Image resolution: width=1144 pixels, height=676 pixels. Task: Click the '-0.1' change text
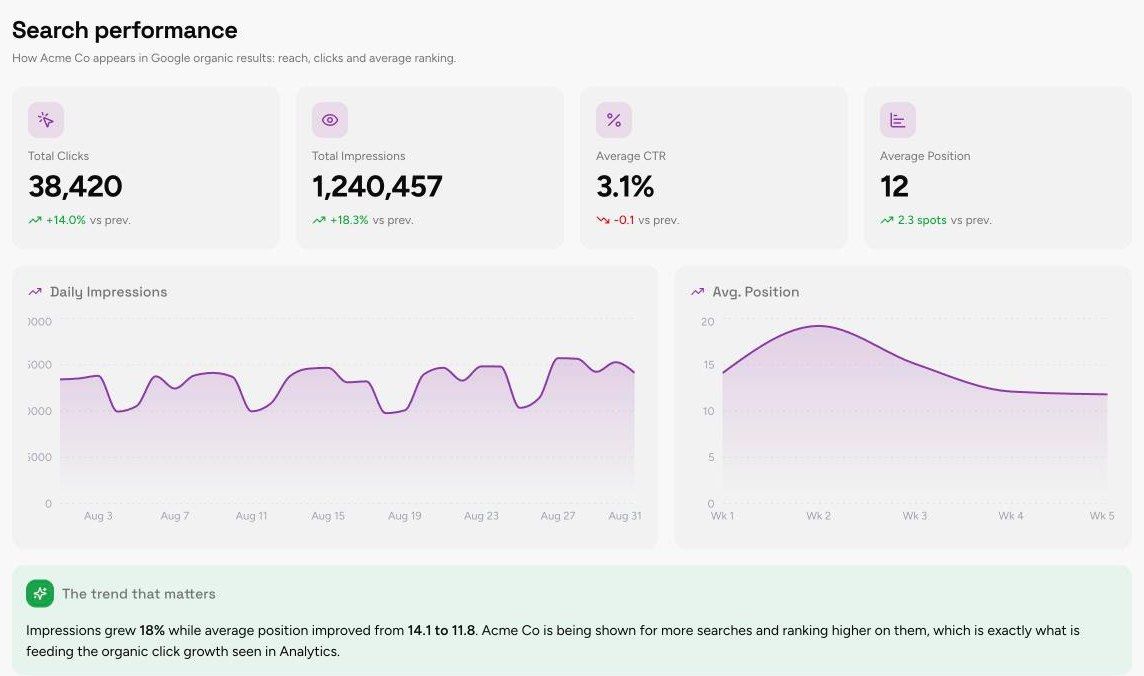coord(624,220)
